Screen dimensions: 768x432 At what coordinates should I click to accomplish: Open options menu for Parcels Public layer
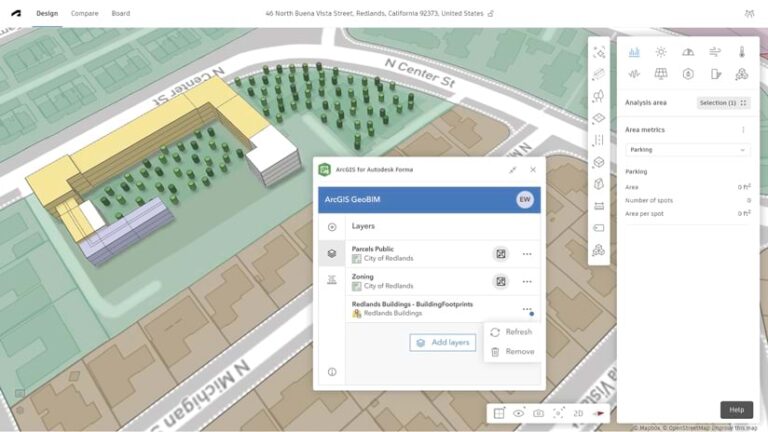527,254
